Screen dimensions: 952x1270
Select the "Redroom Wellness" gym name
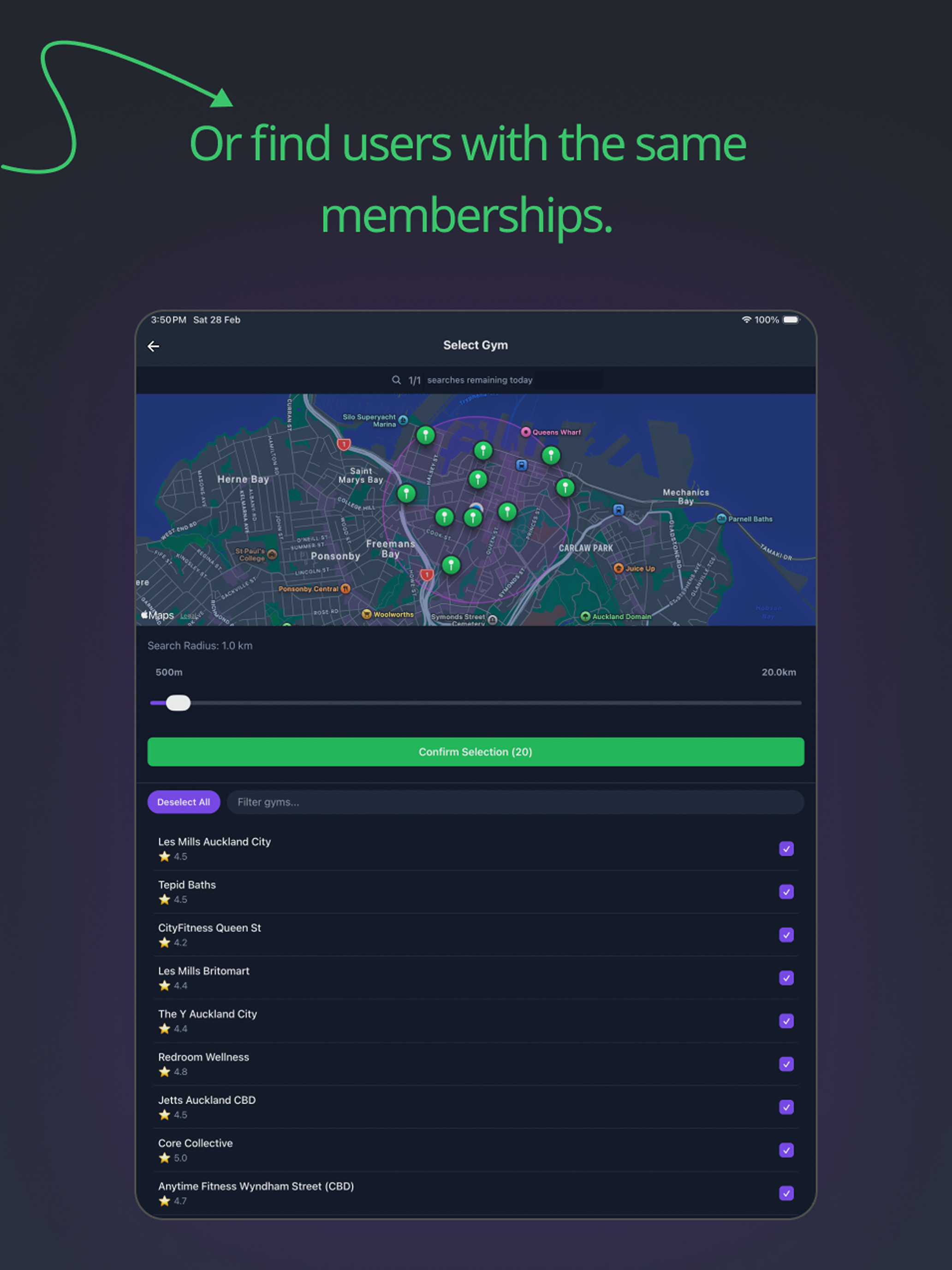[204, 1057]
